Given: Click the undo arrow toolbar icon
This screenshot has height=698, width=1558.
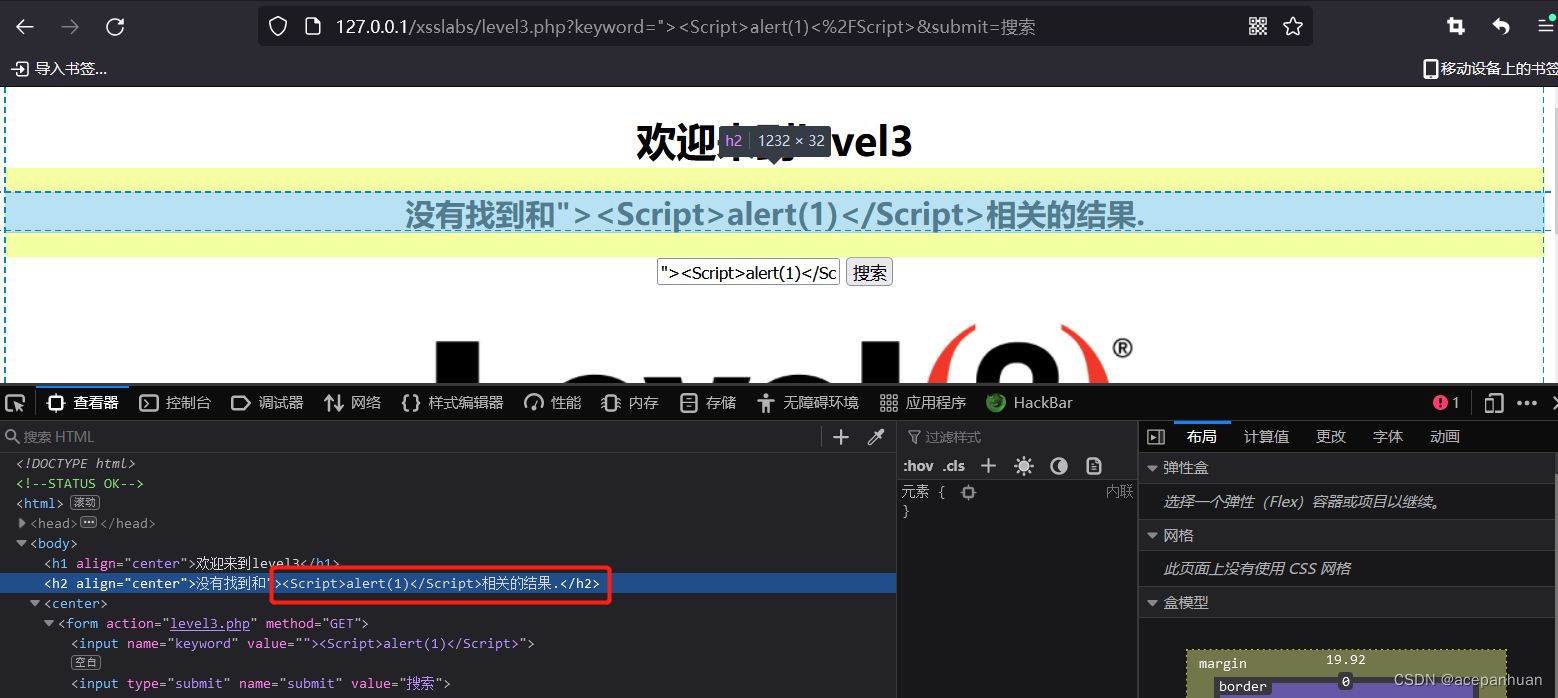Looking at the screenshot, I should [x=1501, y=27].
